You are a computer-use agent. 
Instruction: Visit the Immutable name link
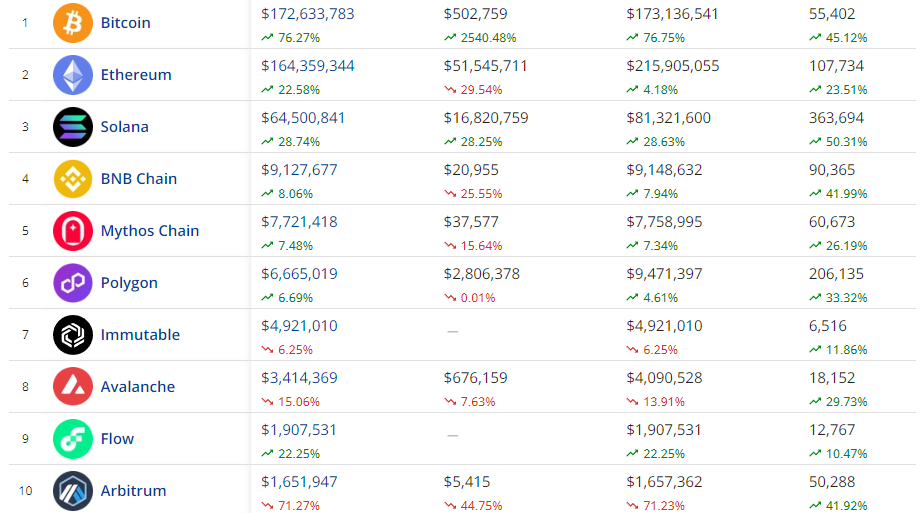[140, 335]
